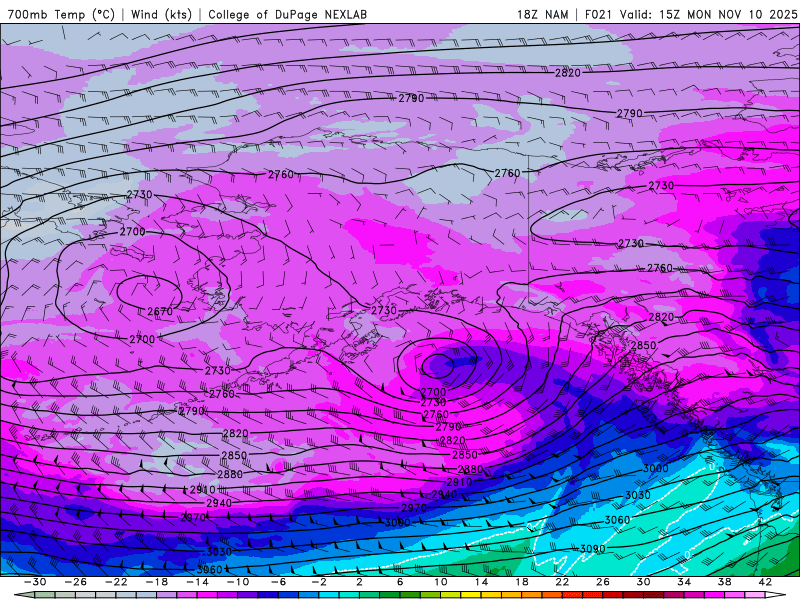Click the -26 value on temperature scale
The image size is (800, 600).
pos(76,582)
